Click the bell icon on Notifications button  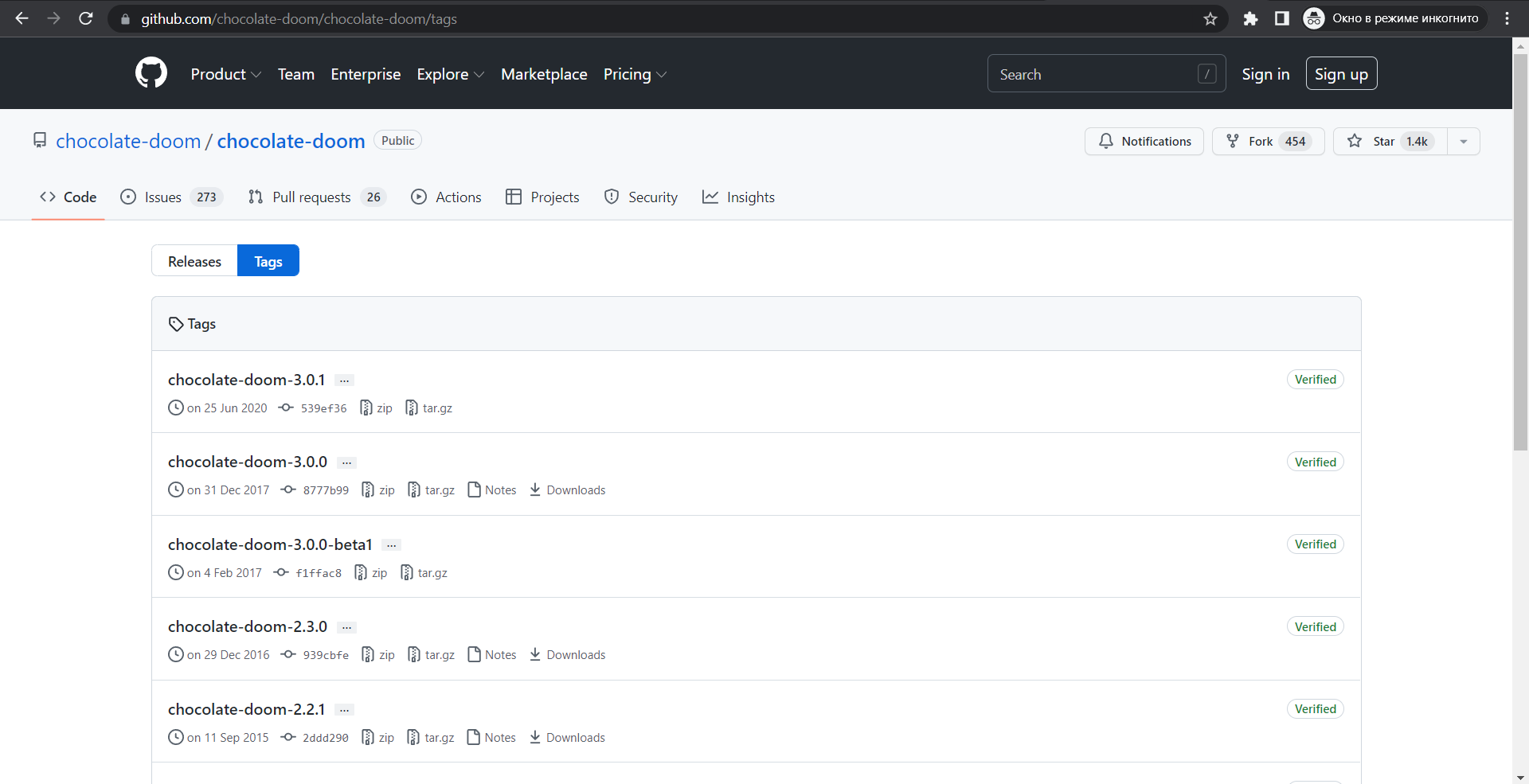[x=1106, y=141]
